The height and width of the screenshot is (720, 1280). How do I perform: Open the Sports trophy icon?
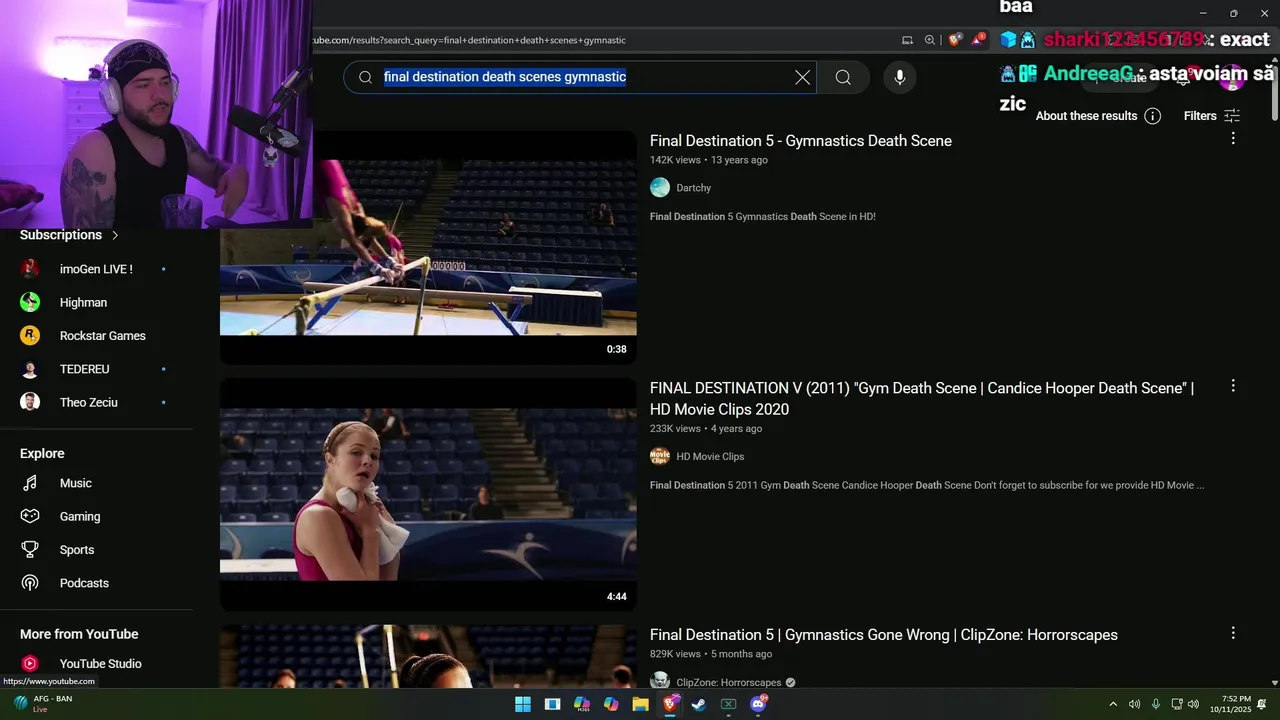coord(30,549)
